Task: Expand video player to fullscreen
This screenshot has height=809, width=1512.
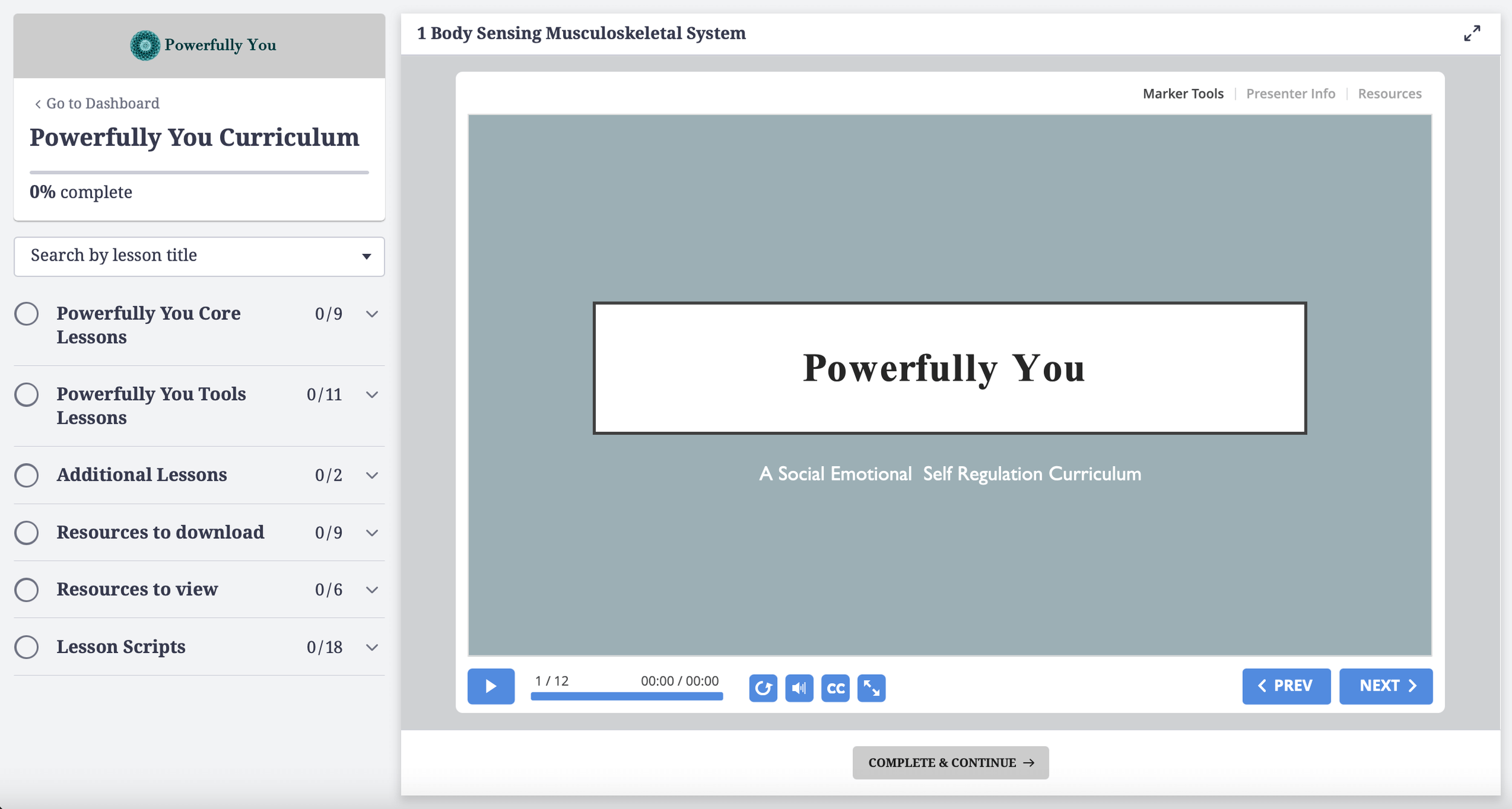Action: (x=871, y=687)
